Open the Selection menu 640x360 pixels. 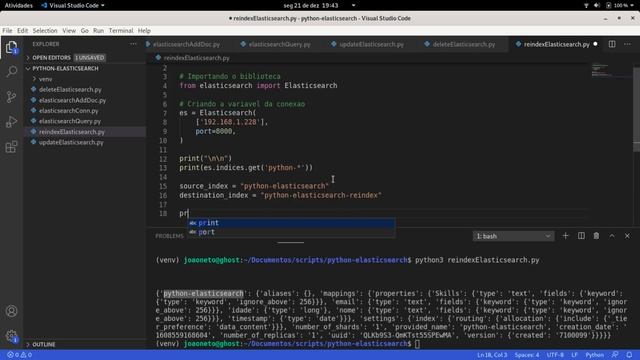pos(45,31)
